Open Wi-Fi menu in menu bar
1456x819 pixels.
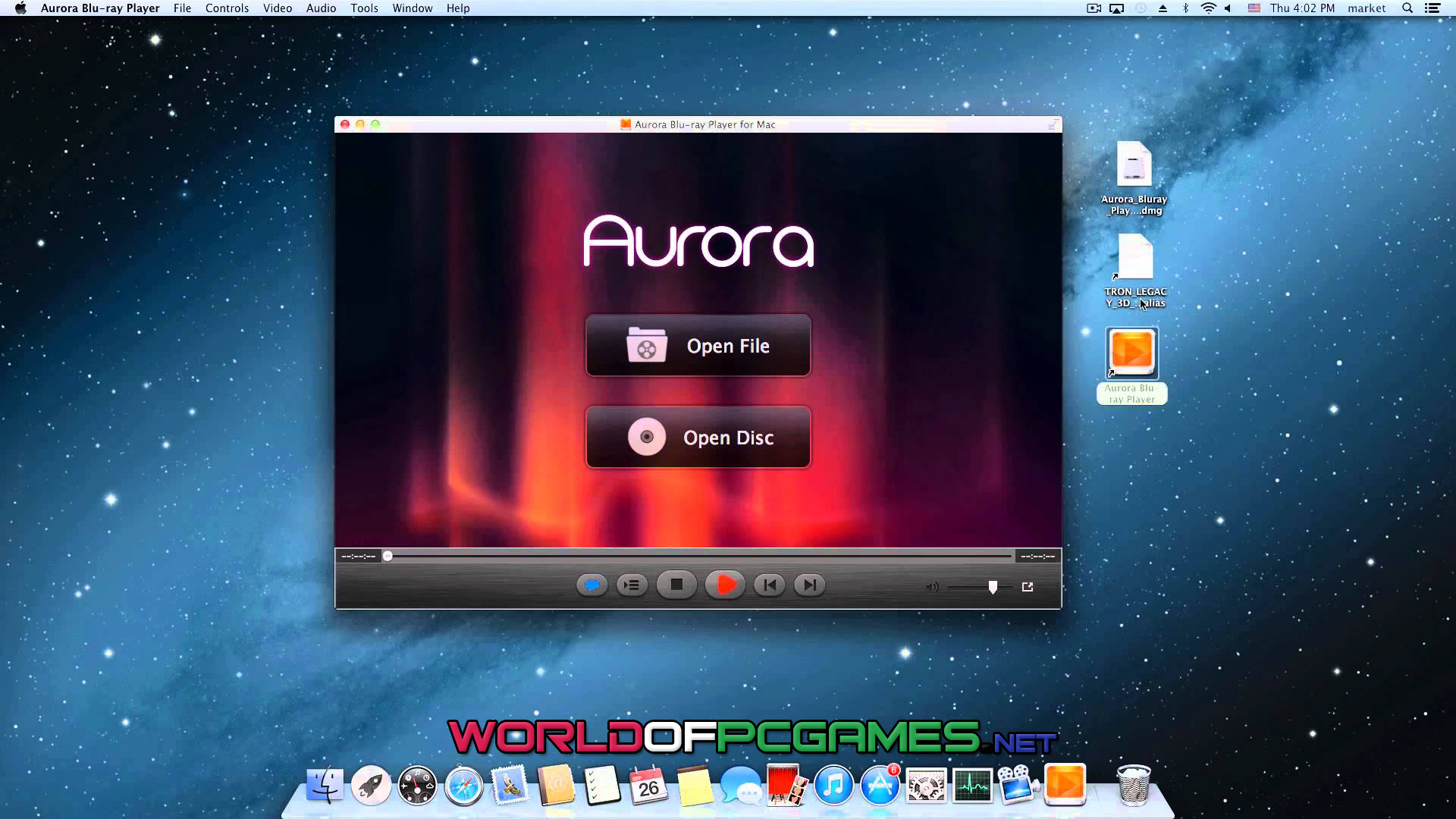click(1209, 8)
